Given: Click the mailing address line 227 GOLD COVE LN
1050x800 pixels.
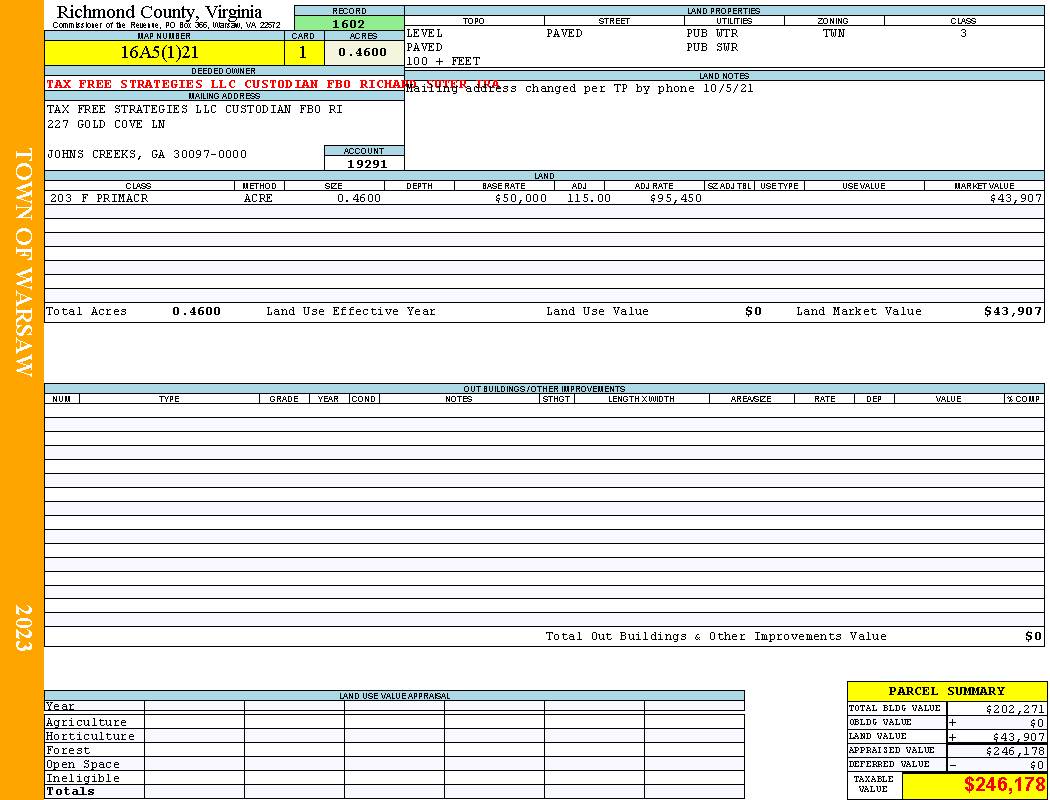Looking at the screenshot, I should tap(106, 125).
